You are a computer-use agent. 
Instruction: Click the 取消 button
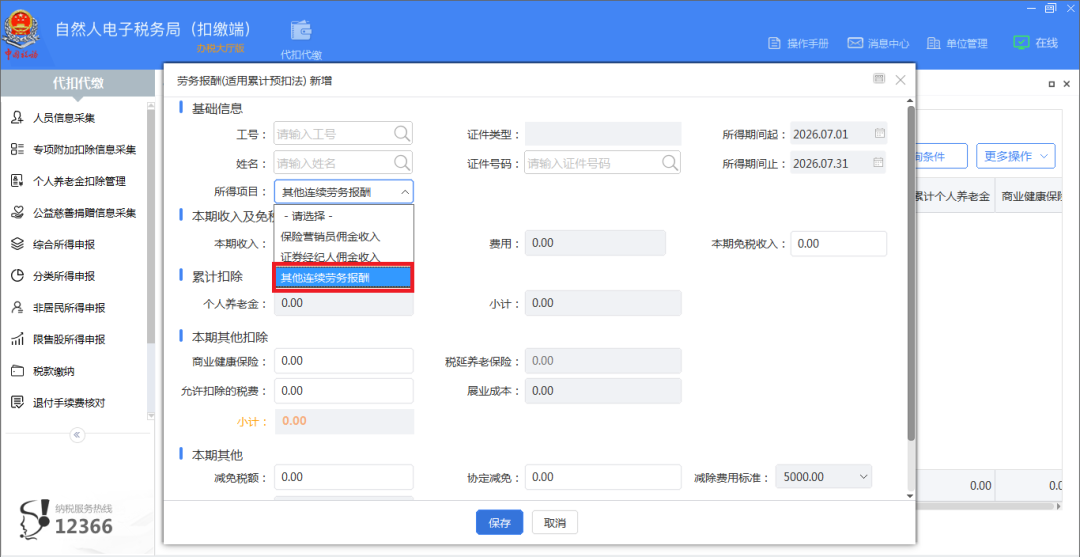[x=554, y=523]
